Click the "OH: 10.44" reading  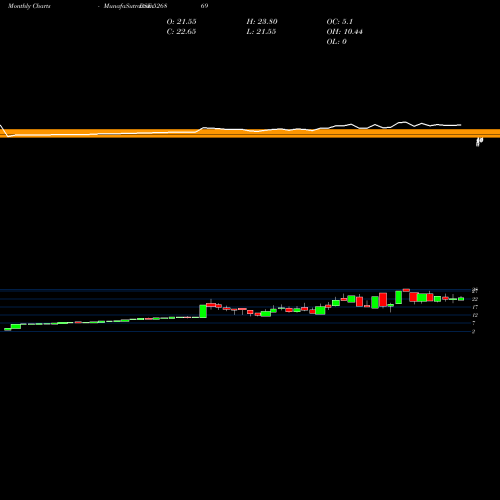tap(344, 32)
